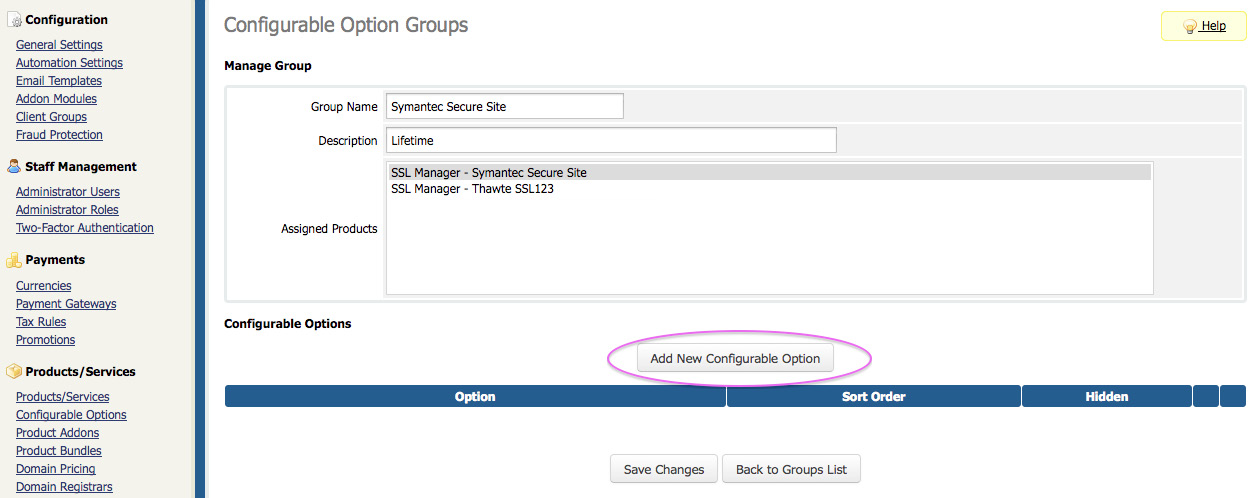Open Two-Factor Authentication settings
Image resolution: width=1258 pixels, height=498 pixels.
pyautogui.click(x=85, y=228)
